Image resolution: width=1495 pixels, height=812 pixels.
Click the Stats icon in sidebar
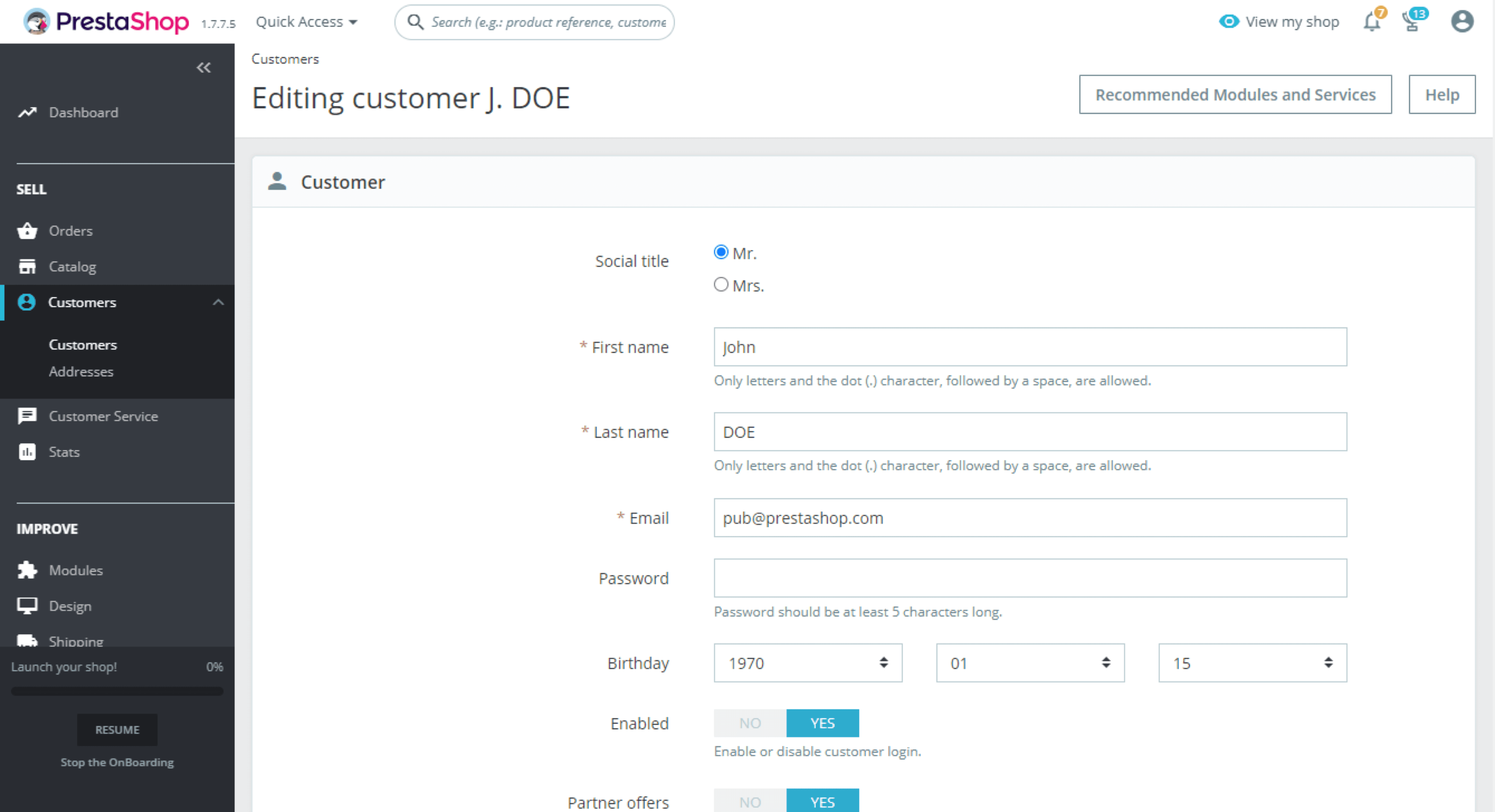[x=27, y=452]
